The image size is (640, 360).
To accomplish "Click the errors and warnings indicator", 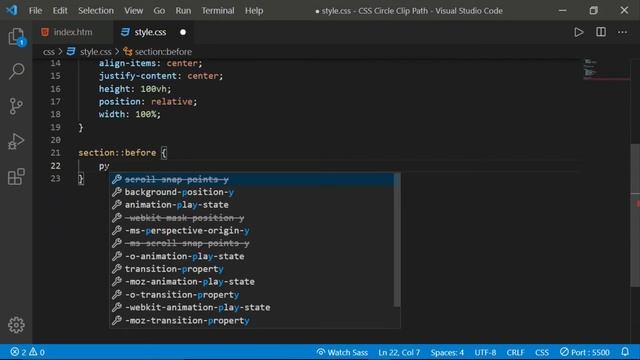I will (27, 352).
